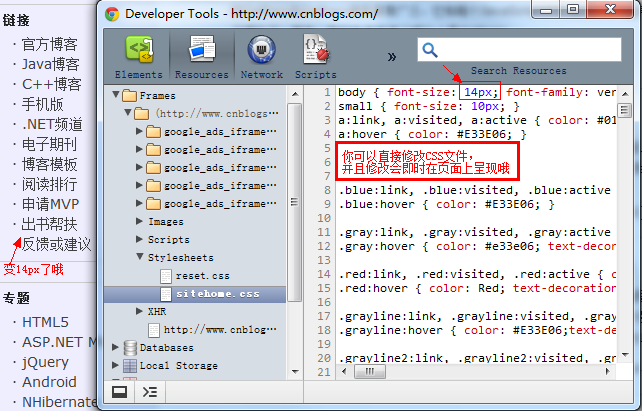
Task: Click line number 10 in gutter
Action: coord(323,218)
